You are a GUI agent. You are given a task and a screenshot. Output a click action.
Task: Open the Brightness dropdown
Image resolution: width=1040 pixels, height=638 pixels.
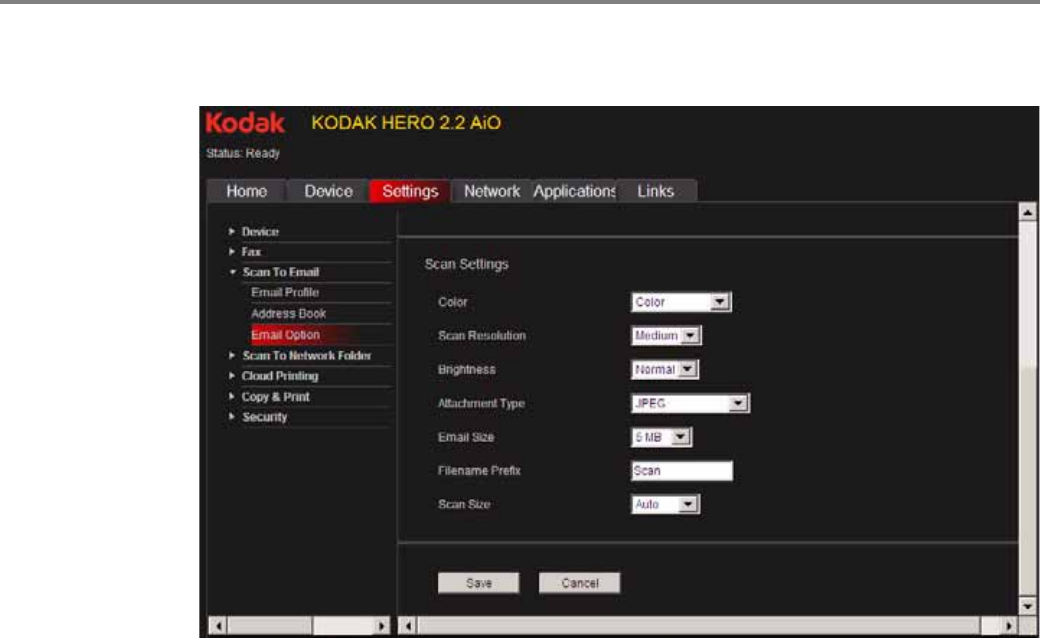point(665,369)
